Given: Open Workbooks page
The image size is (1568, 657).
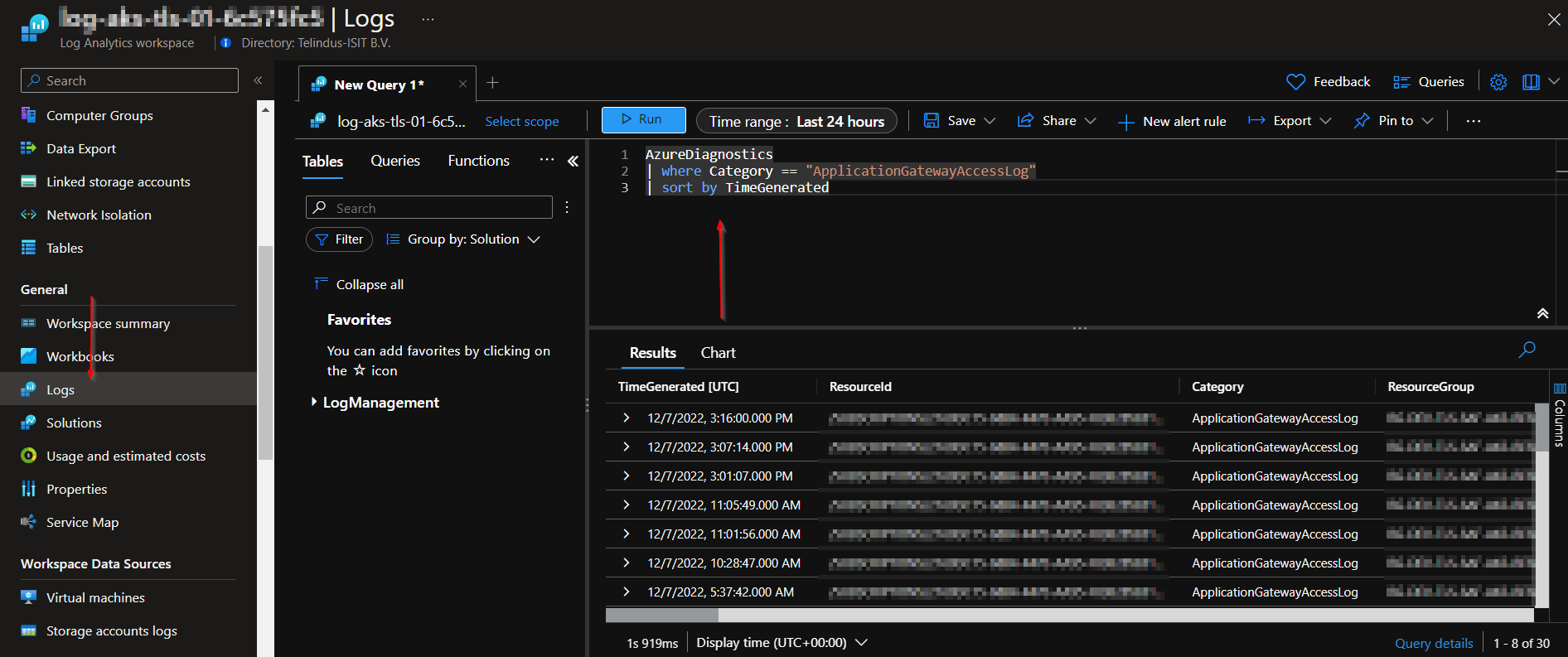Looking at the screenshot, I should pyautogui.click(x=80, y=356).
